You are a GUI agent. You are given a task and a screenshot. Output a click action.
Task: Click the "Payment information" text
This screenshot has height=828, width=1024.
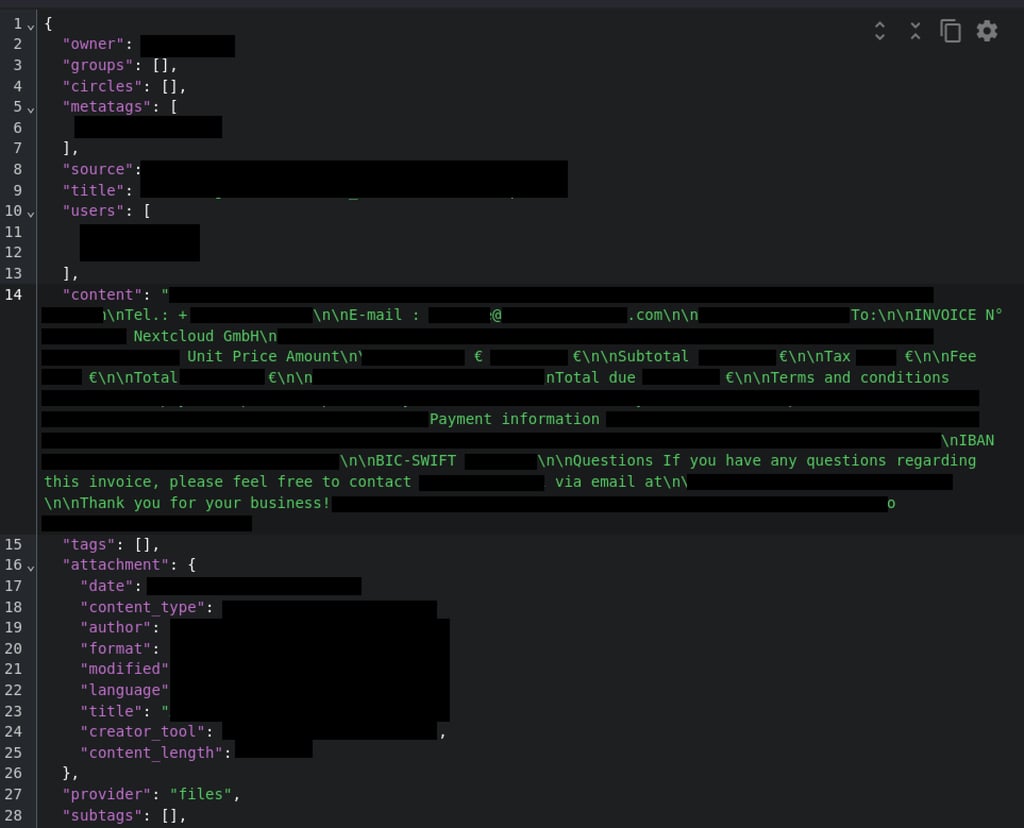(515, 419)
